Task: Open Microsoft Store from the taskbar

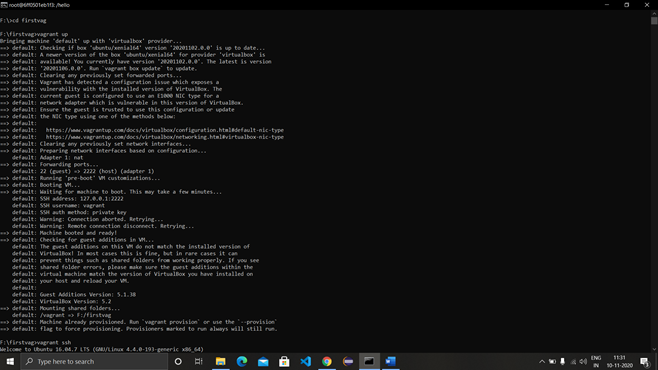Action: point(284,361)
